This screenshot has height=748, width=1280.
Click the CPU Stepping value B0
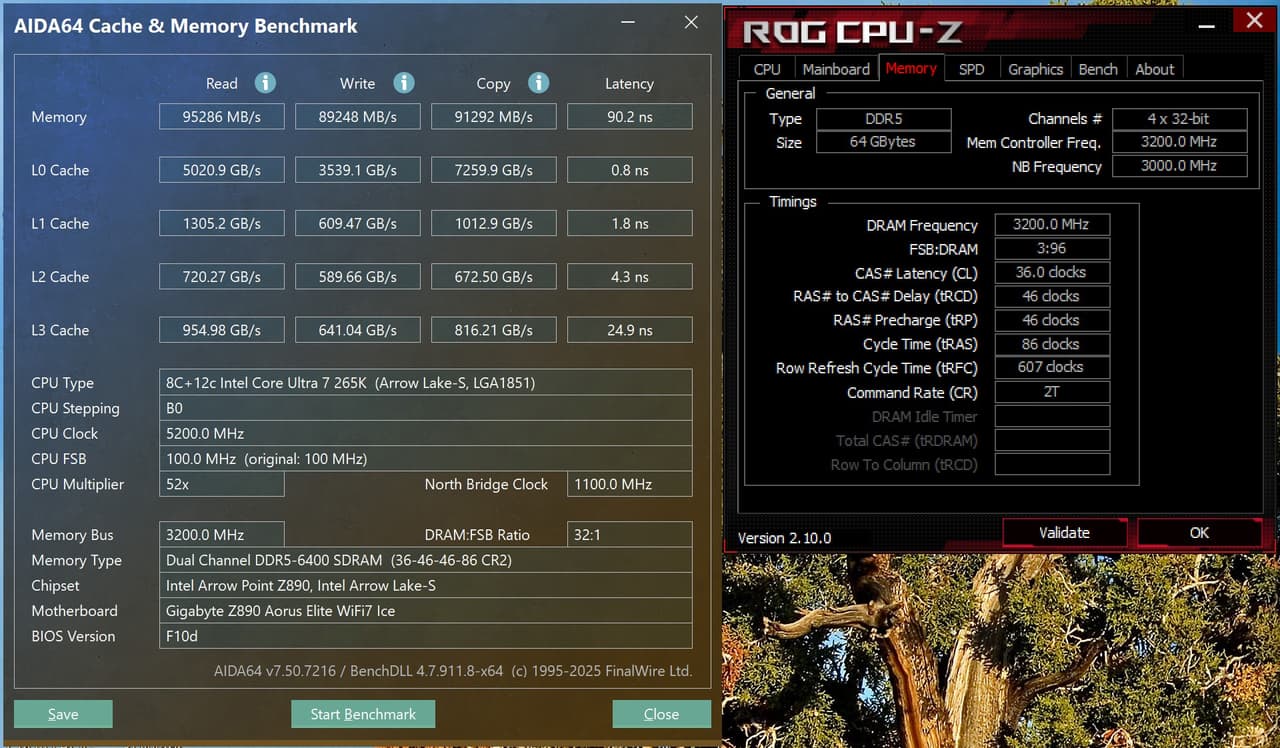pos(426,408)
